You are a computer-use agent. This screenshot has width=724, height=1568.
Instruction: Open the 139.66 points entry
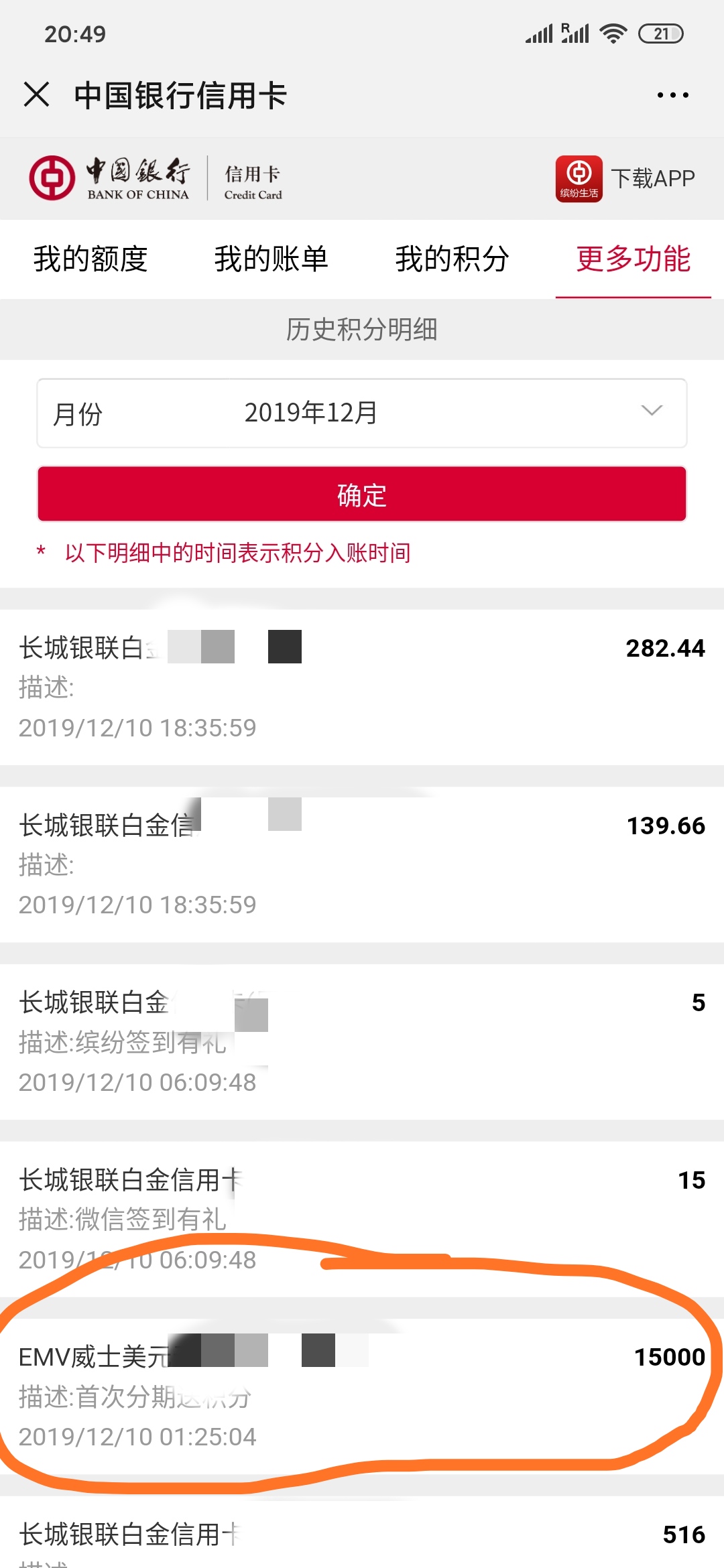(362, 864)
